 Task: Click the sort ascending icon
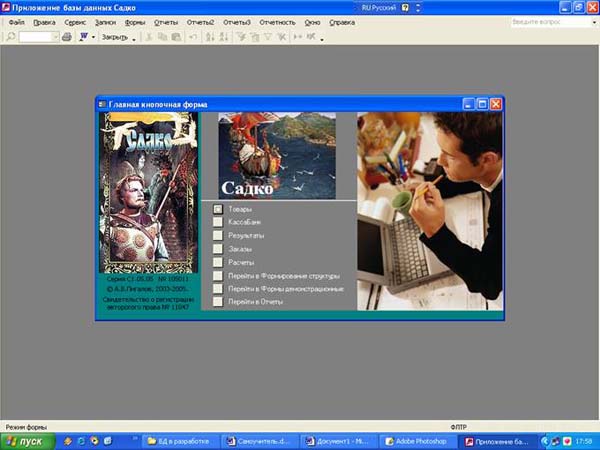pos(210,37)
